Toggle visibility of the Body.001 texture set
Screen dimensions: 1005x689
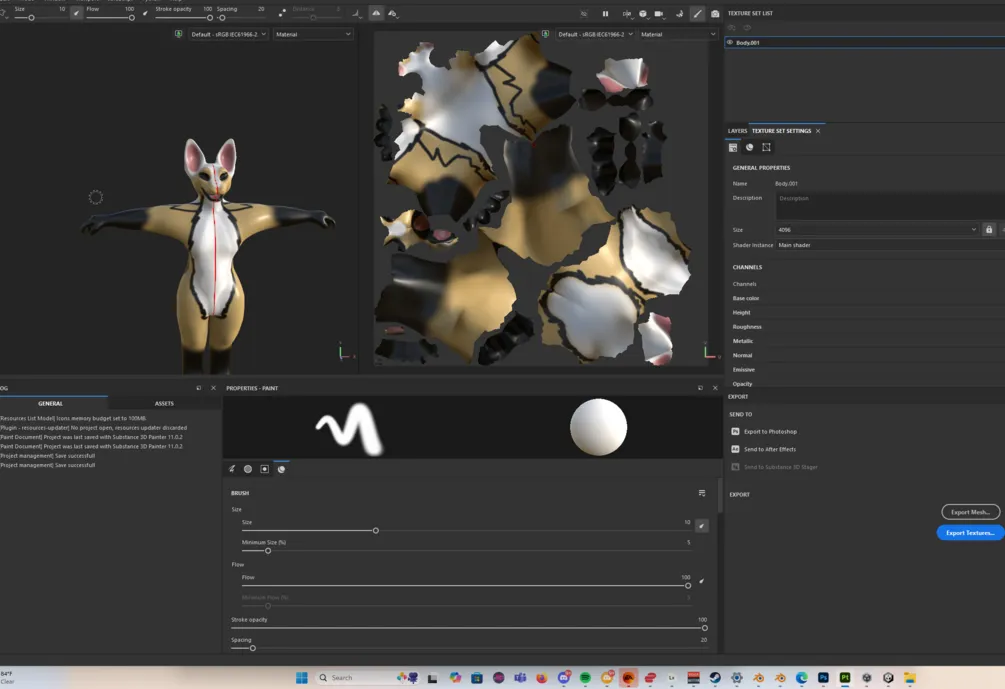730,43
